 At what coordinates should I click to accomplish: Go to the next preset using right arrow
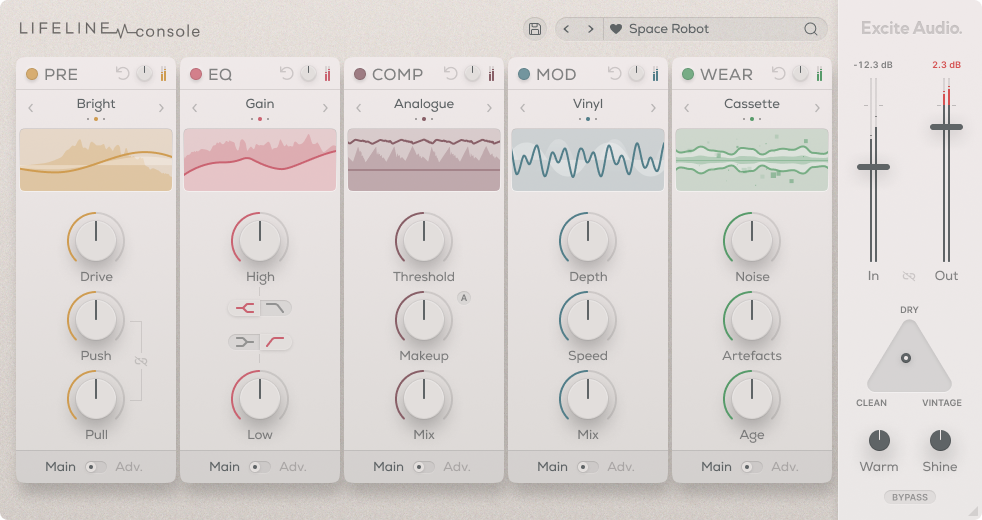click(x=591, y=29)
